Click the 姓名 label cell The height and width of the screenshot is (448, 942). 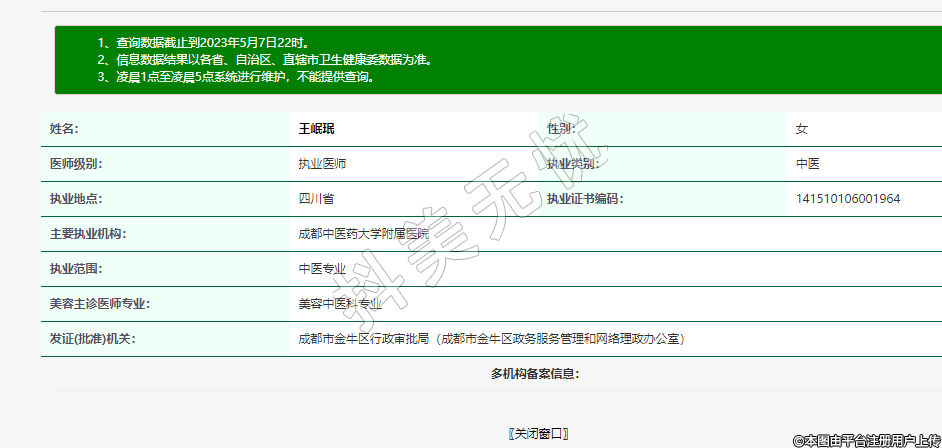[64, 129]
